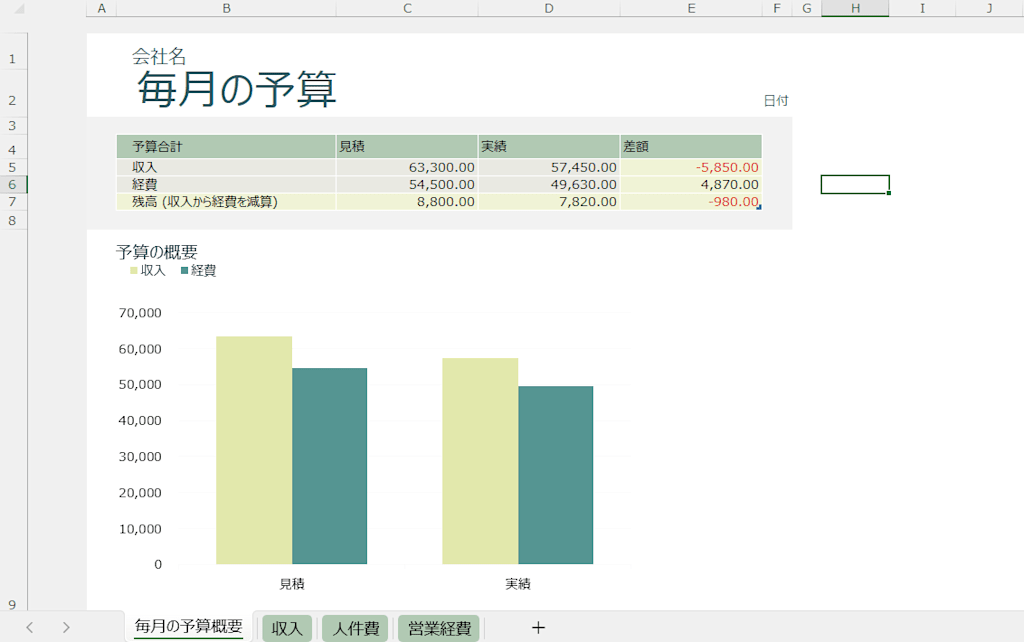1024x642 pixels.
Task: Select the 残高 (収入から経費を減算) cell
Action: tap(226, 201)
